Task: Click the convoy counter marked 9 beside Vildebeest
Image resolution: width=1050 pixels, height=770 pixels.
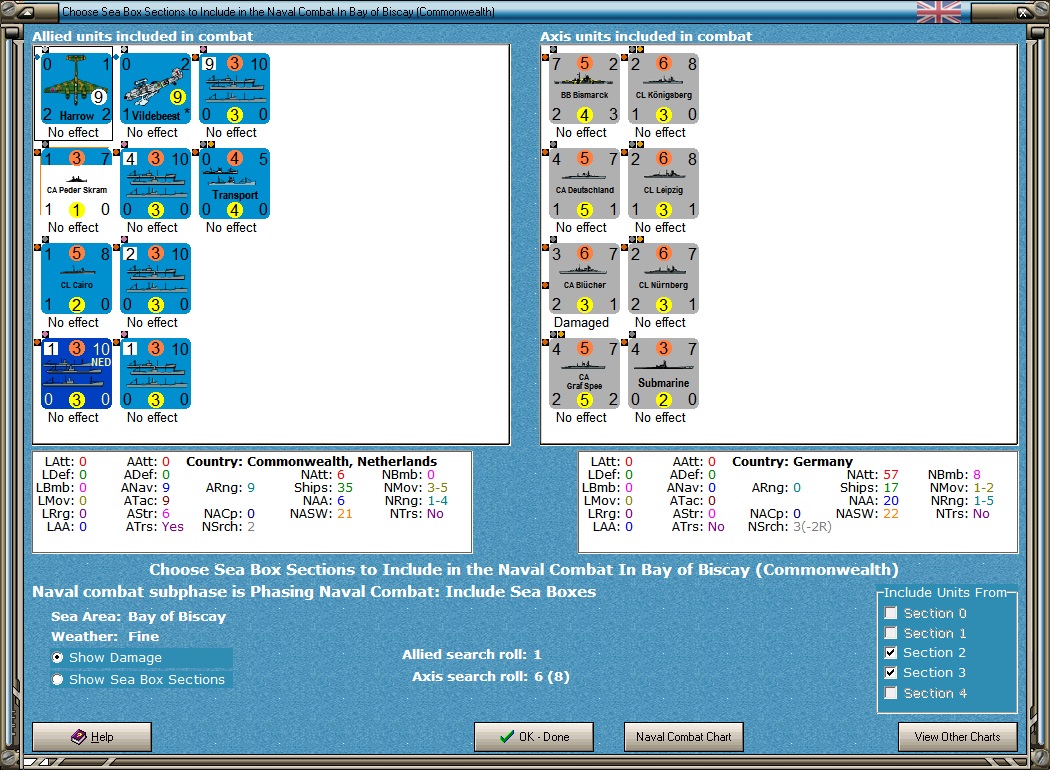Action: (234, 89)
